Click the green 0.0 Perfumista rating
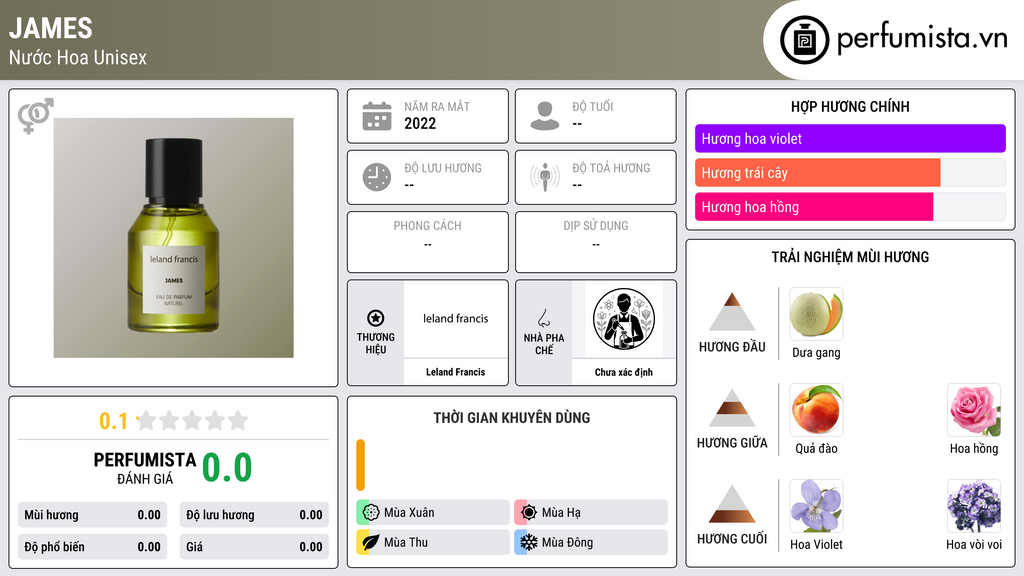1024x576 pixels. (227, 468)
